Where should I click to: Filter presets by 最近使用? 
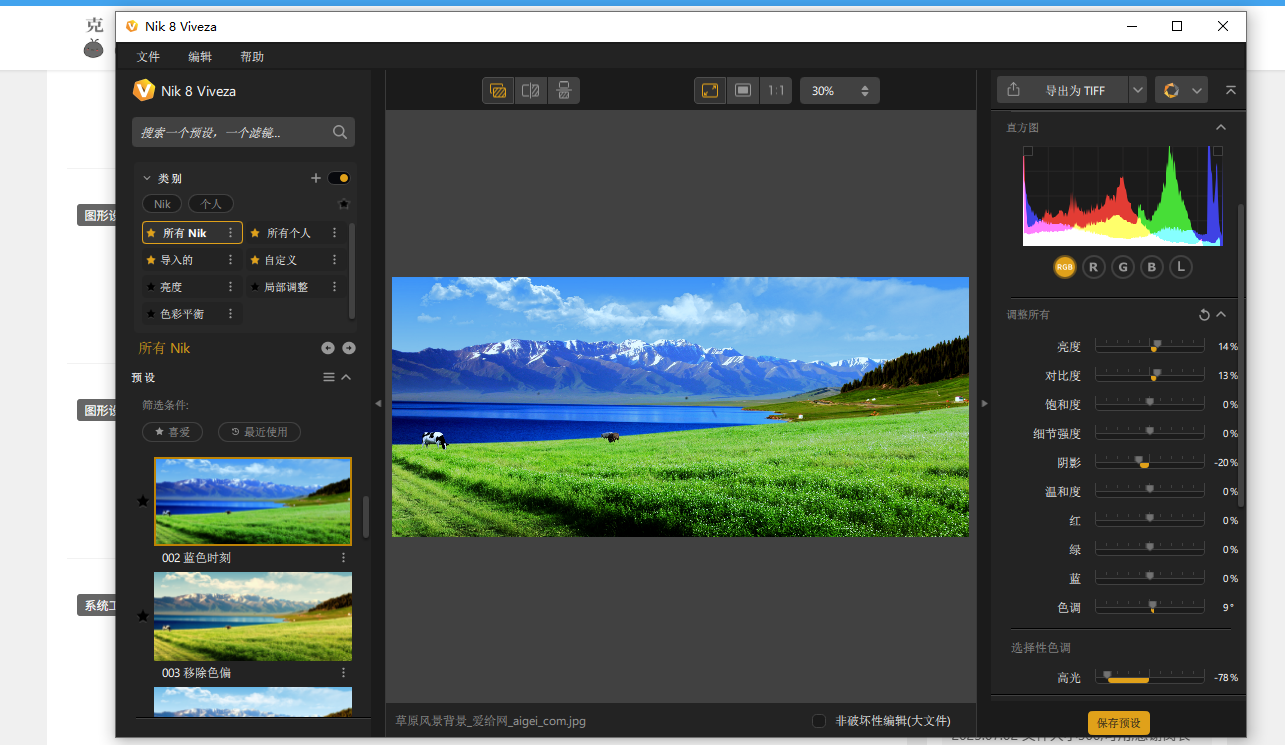[259, 432]
